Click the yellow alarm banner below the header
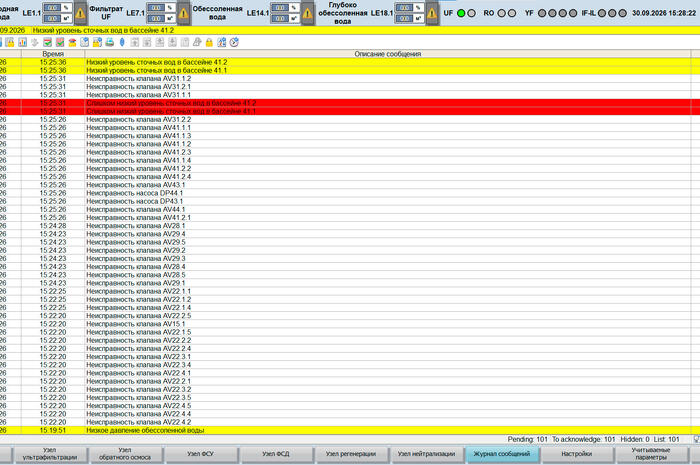 point(350,30)
